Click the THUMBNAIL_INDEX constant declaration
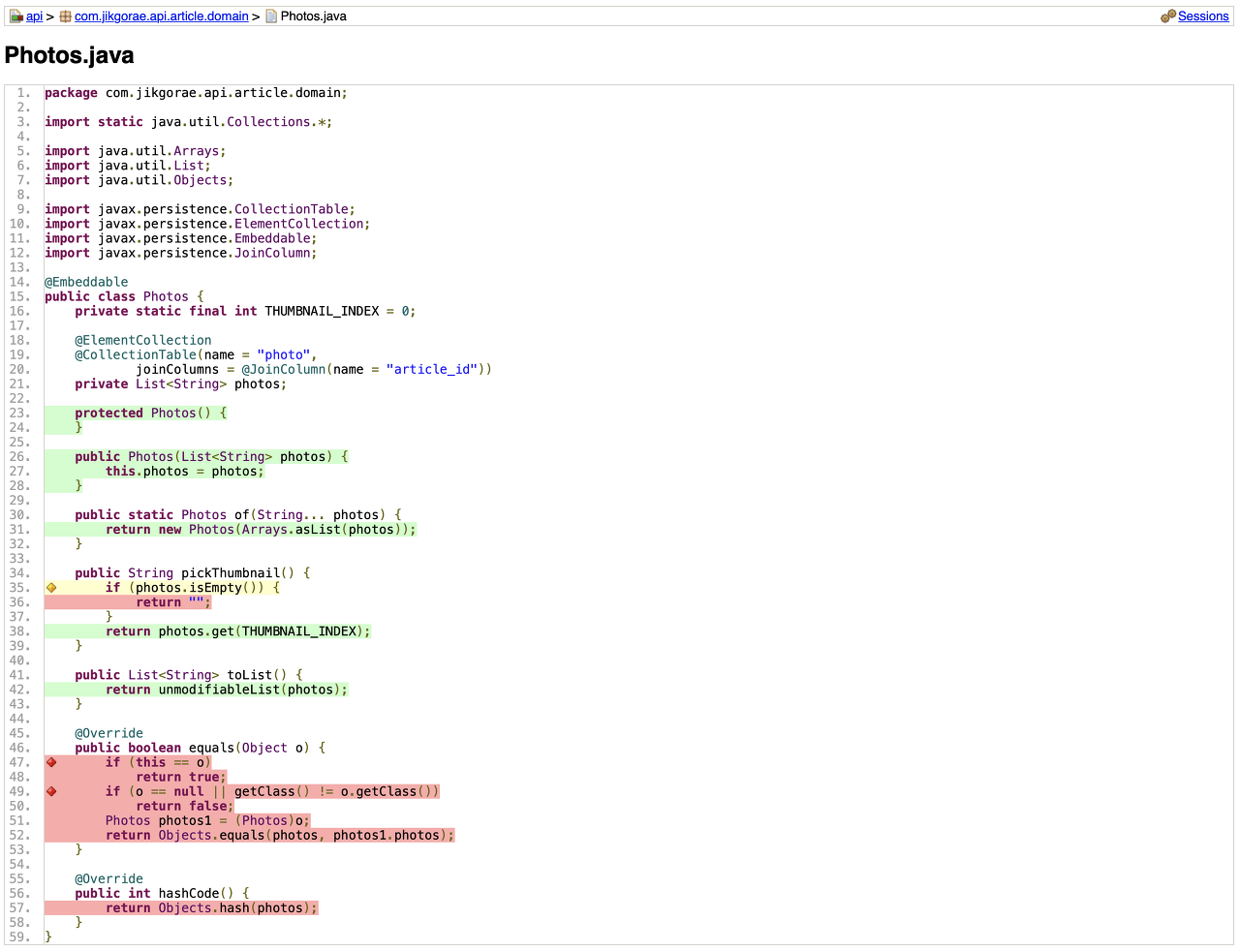Viewport: 1240px width, 952px height. click(245, 311)
